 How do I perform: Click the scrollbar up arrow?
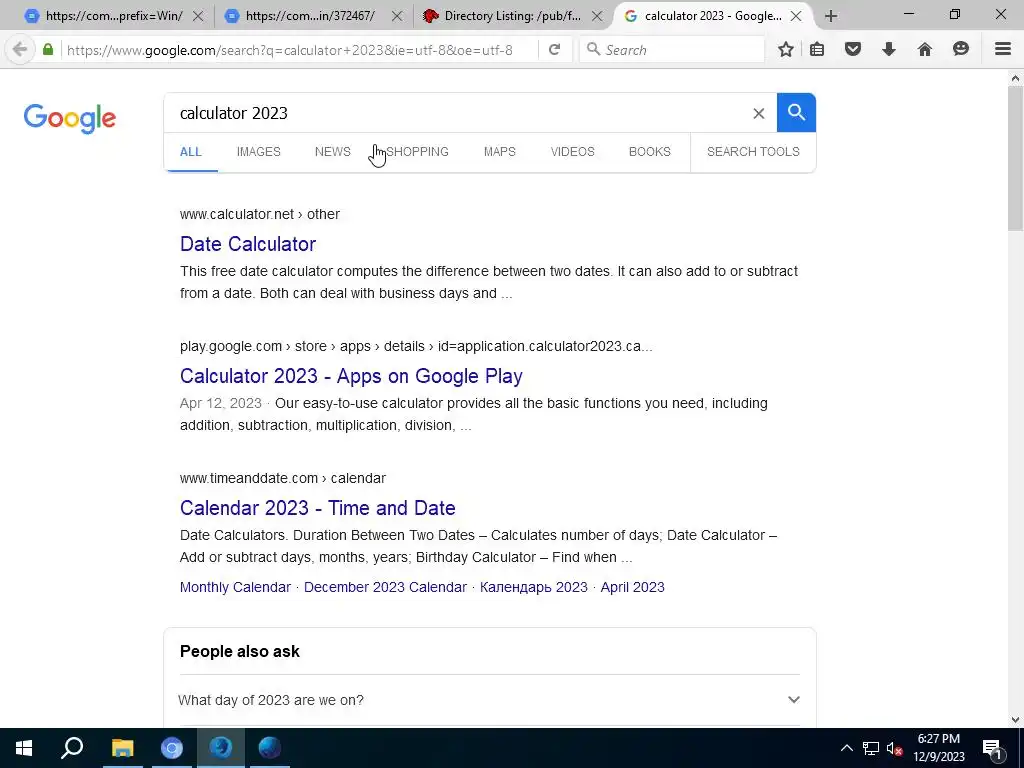point(1015,78)
